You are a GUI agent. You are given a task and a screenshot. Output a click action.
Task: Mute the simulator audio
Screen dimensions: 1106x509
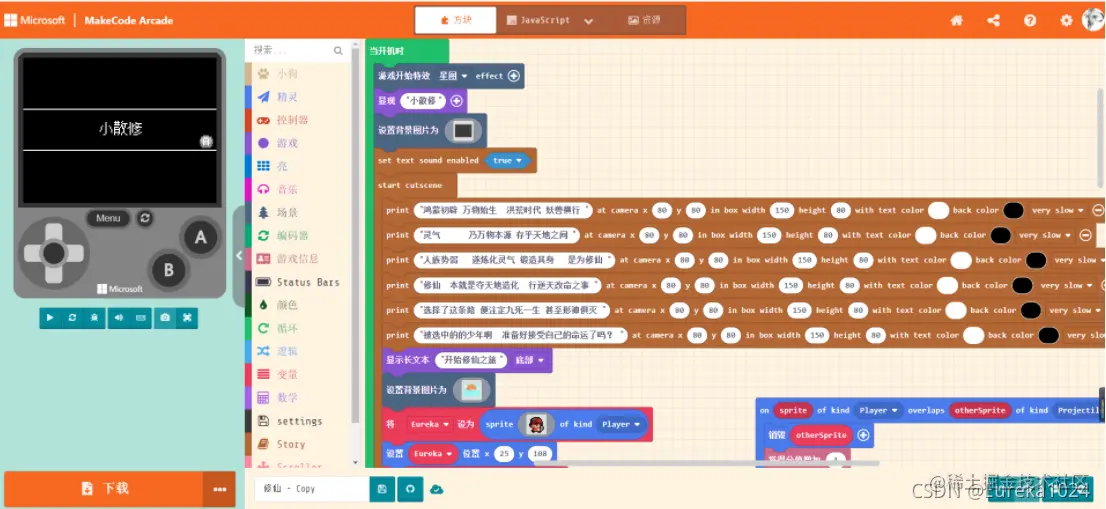point(118,318)
